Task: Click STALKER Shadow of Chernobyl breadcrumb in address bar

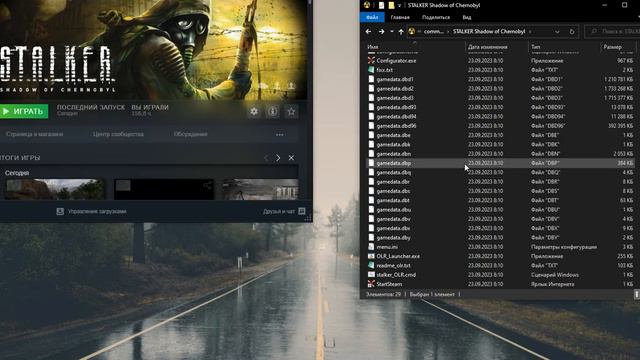Action: 489,31
